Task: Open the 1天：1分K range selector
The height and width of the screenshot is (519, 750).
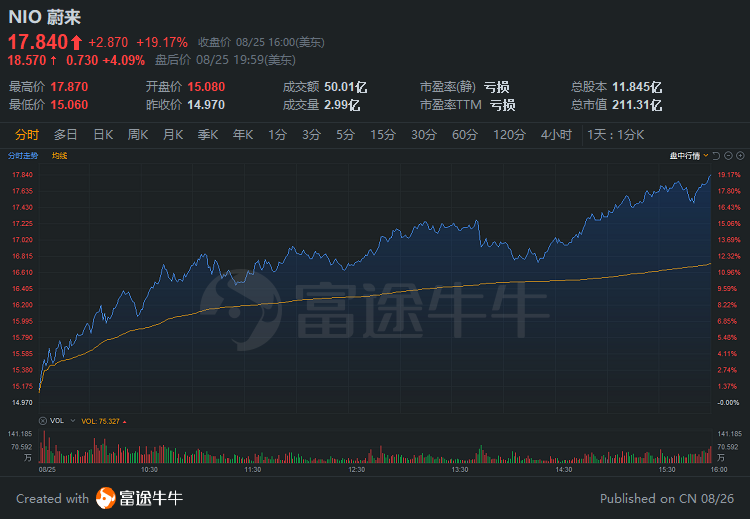Action: 616,135
